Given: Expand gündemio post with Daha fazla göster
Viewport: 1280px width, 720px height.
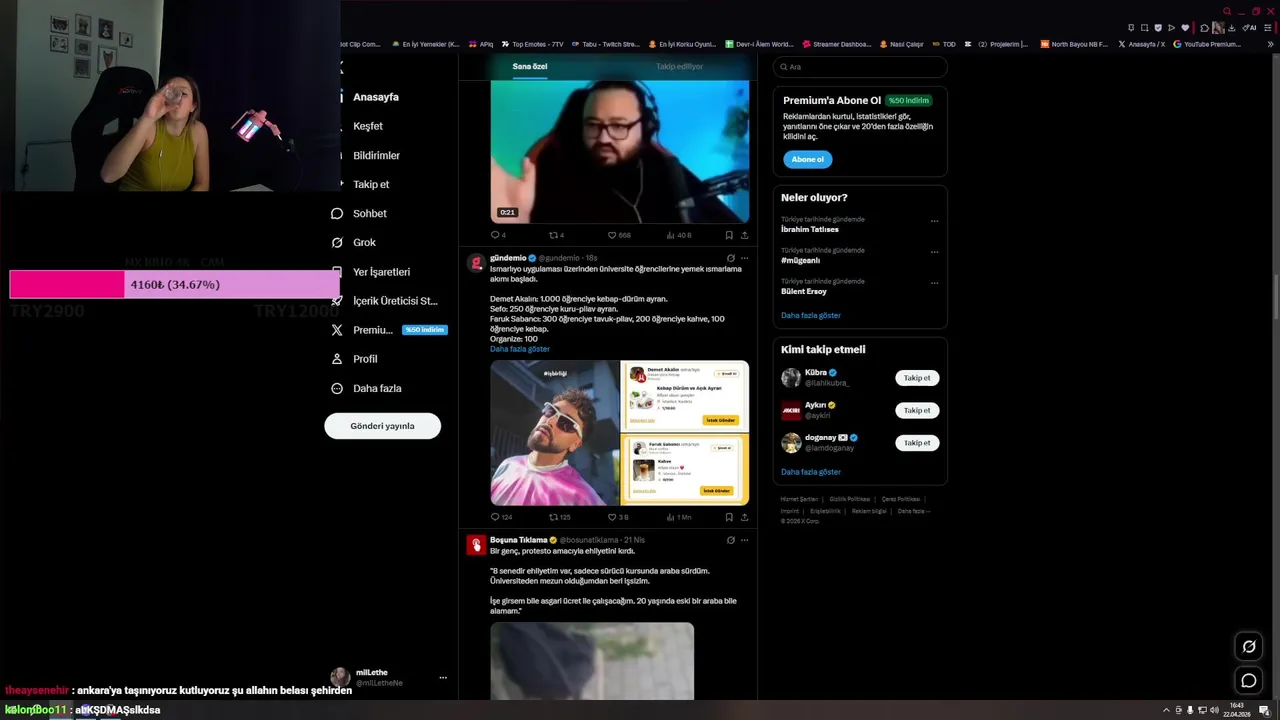Looking at the screenshot, I should tap(520, 349).
